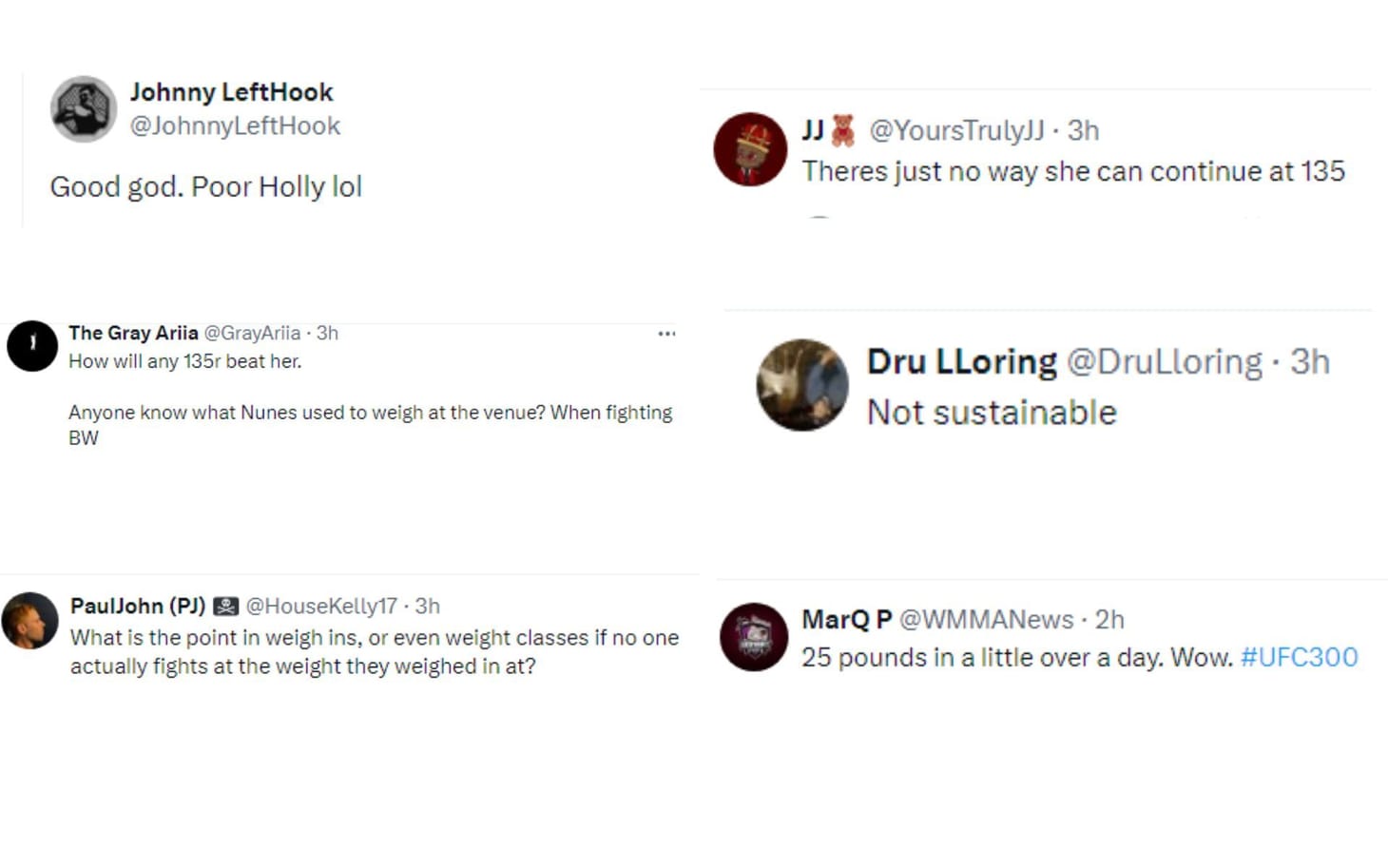
Task: Click the tweet text 'Not sustainable'
Action: 991,411
